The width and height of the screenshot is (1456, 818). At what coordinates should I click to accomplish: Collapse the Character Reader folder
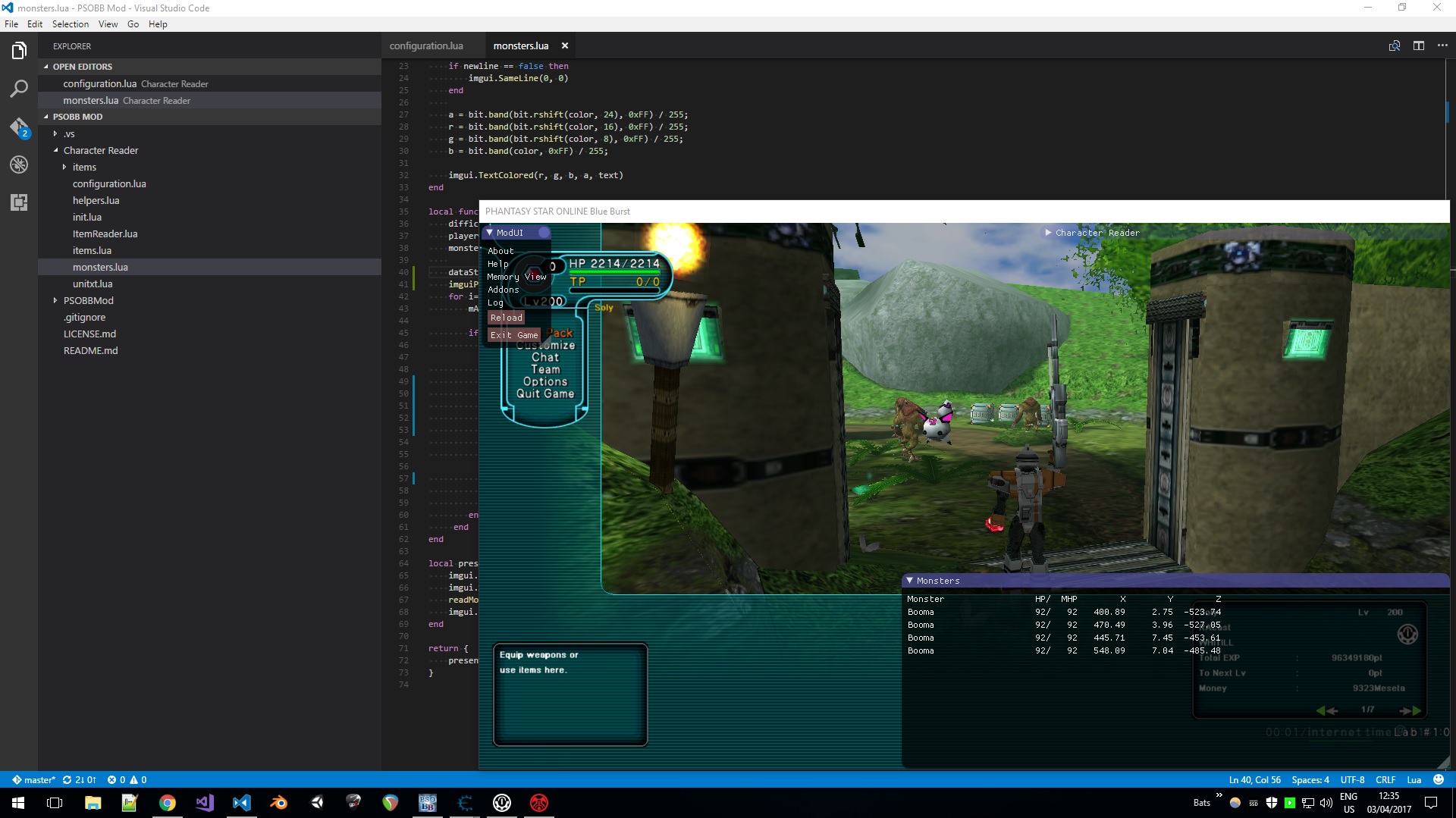[56, 150]
